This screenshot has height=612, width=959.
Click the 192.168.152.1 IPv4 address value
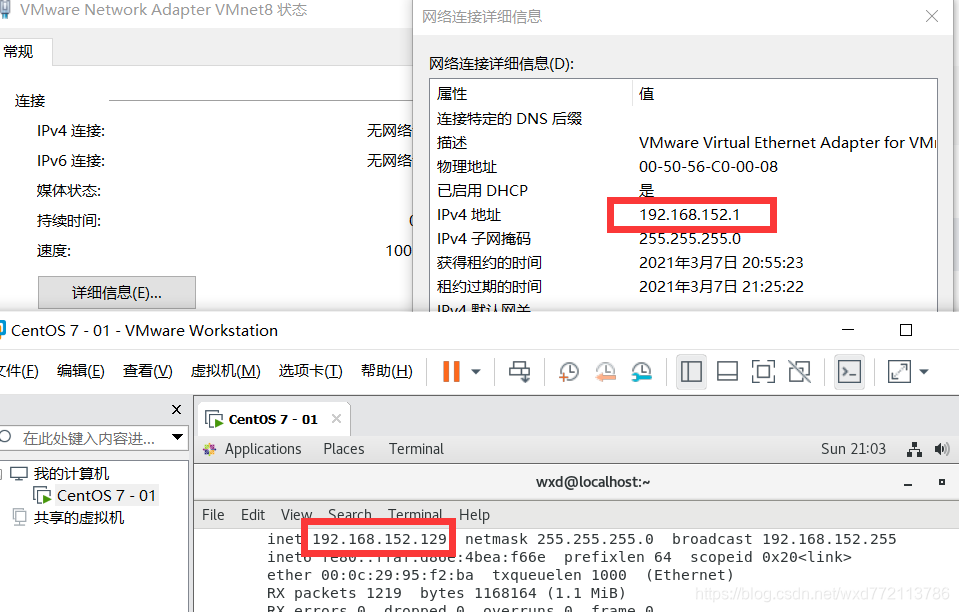689,215
